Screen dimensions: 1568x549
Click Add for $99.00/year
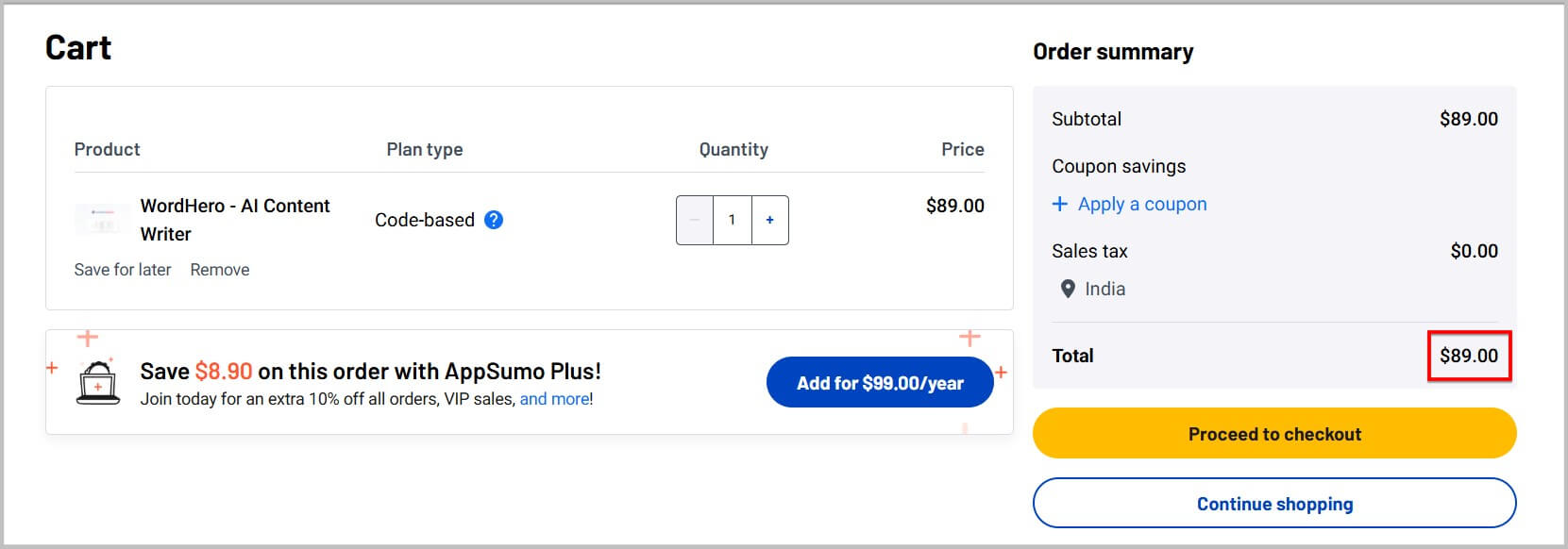pos(880,382)
